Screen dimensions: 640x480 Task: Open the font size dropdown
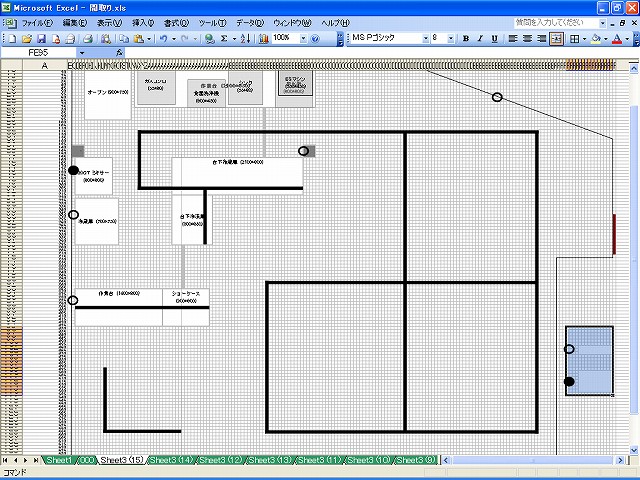(451, 39)
